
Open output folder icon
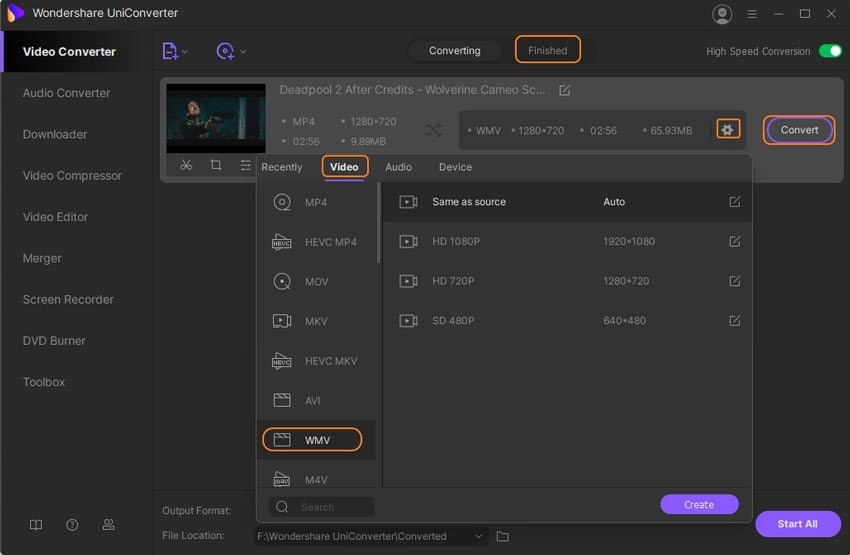(x=503, y=536)
